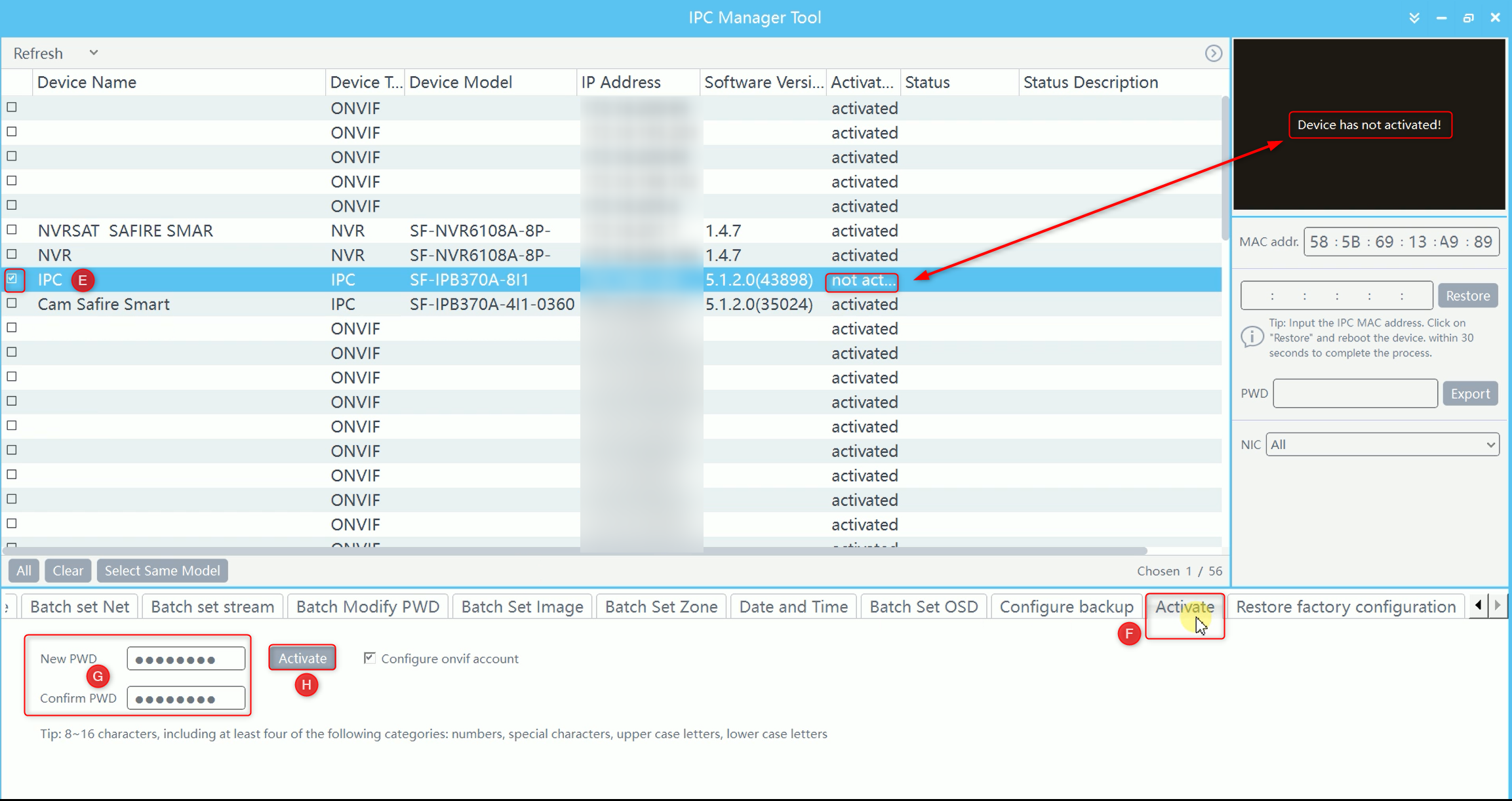The height and width of the screenshot is (801, 1512).
Task: Toggle the Configure onvif account checkbox
Action: [370, 657]
